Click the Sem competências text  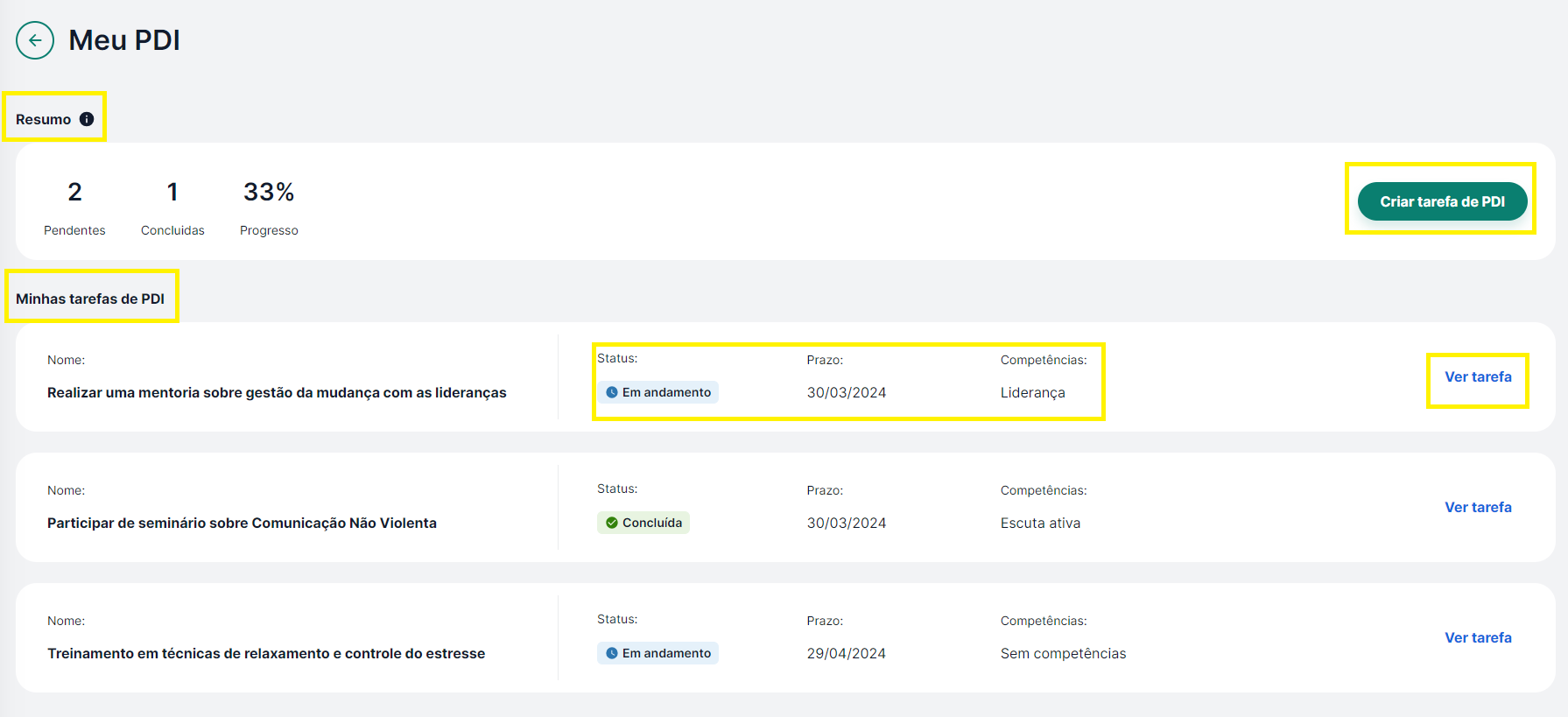1063,653
